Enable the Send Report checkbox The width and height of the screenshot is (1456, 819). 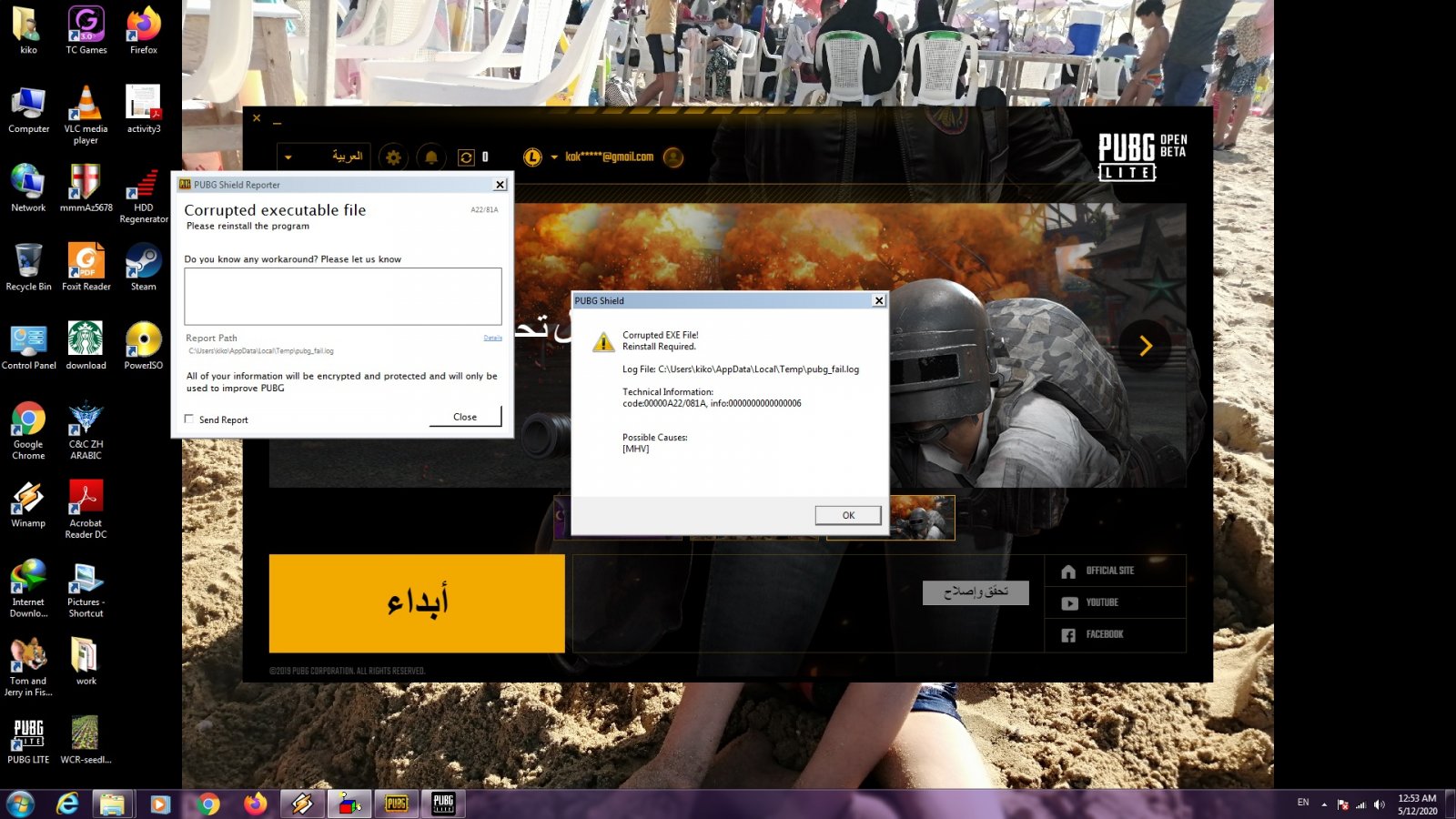point(189,420)
